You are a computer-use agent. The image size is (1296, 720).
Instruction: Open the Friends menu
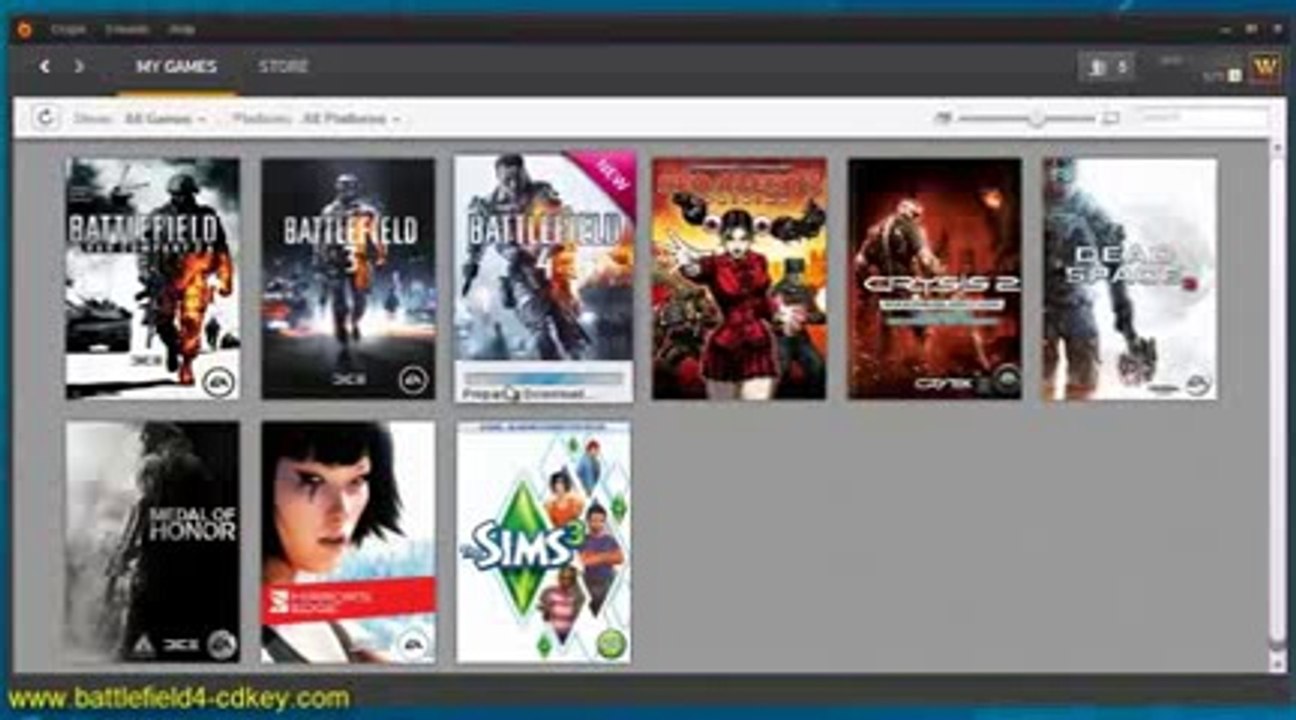pos(126,29)
